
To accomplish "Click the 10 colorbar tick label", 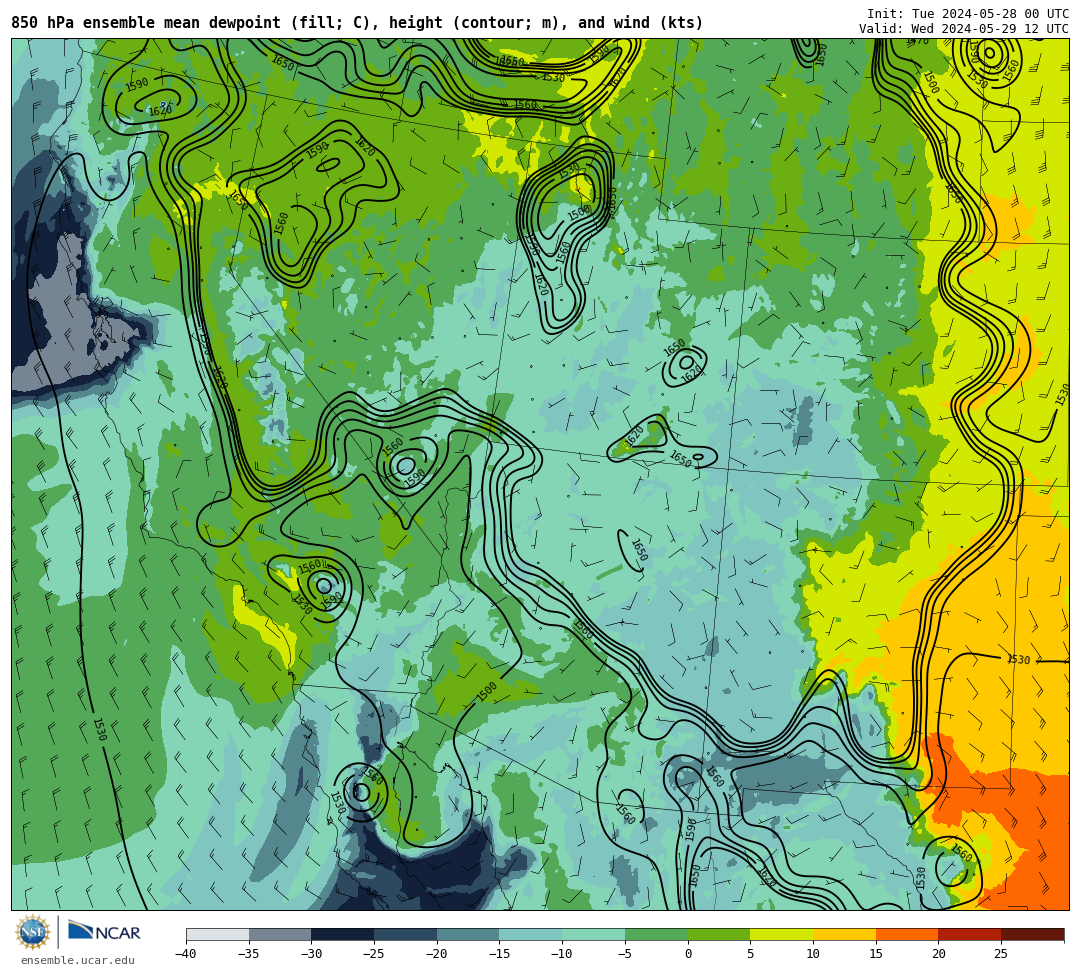I will click(813, 954).
